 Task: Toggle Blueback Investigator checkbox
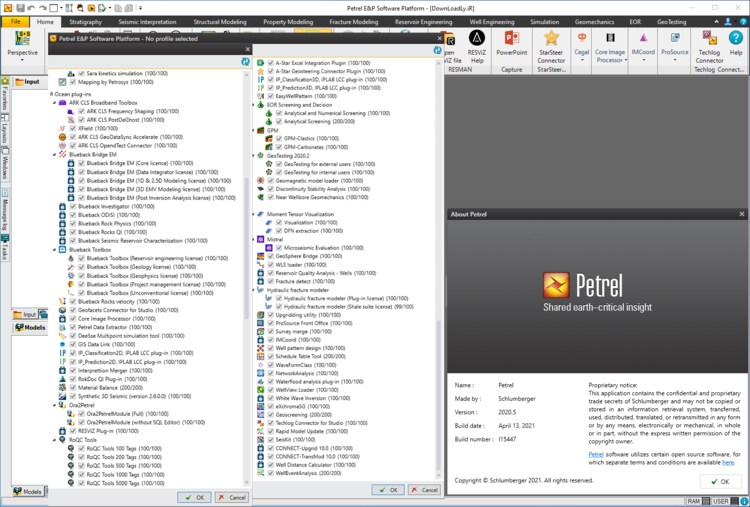point(73,206)
